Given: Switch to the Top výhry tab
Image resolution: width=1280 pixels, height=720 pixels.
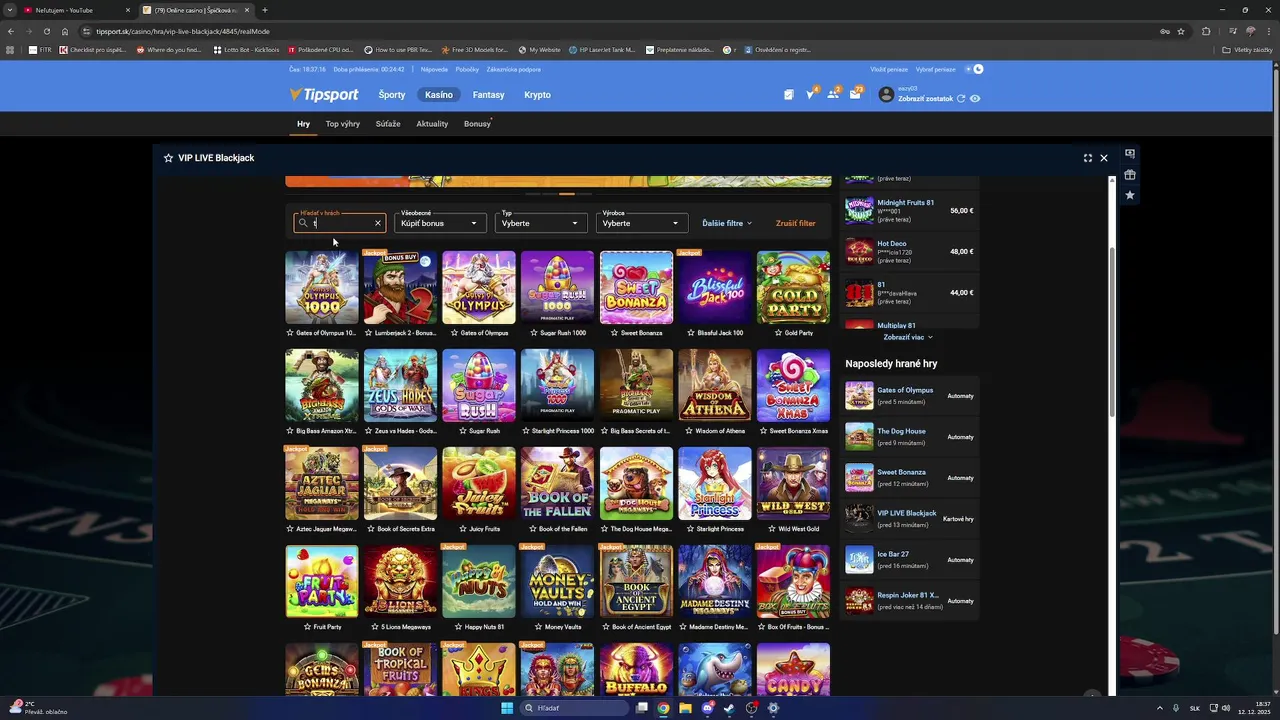Looking at the screenshot, I should pos(343,124).
